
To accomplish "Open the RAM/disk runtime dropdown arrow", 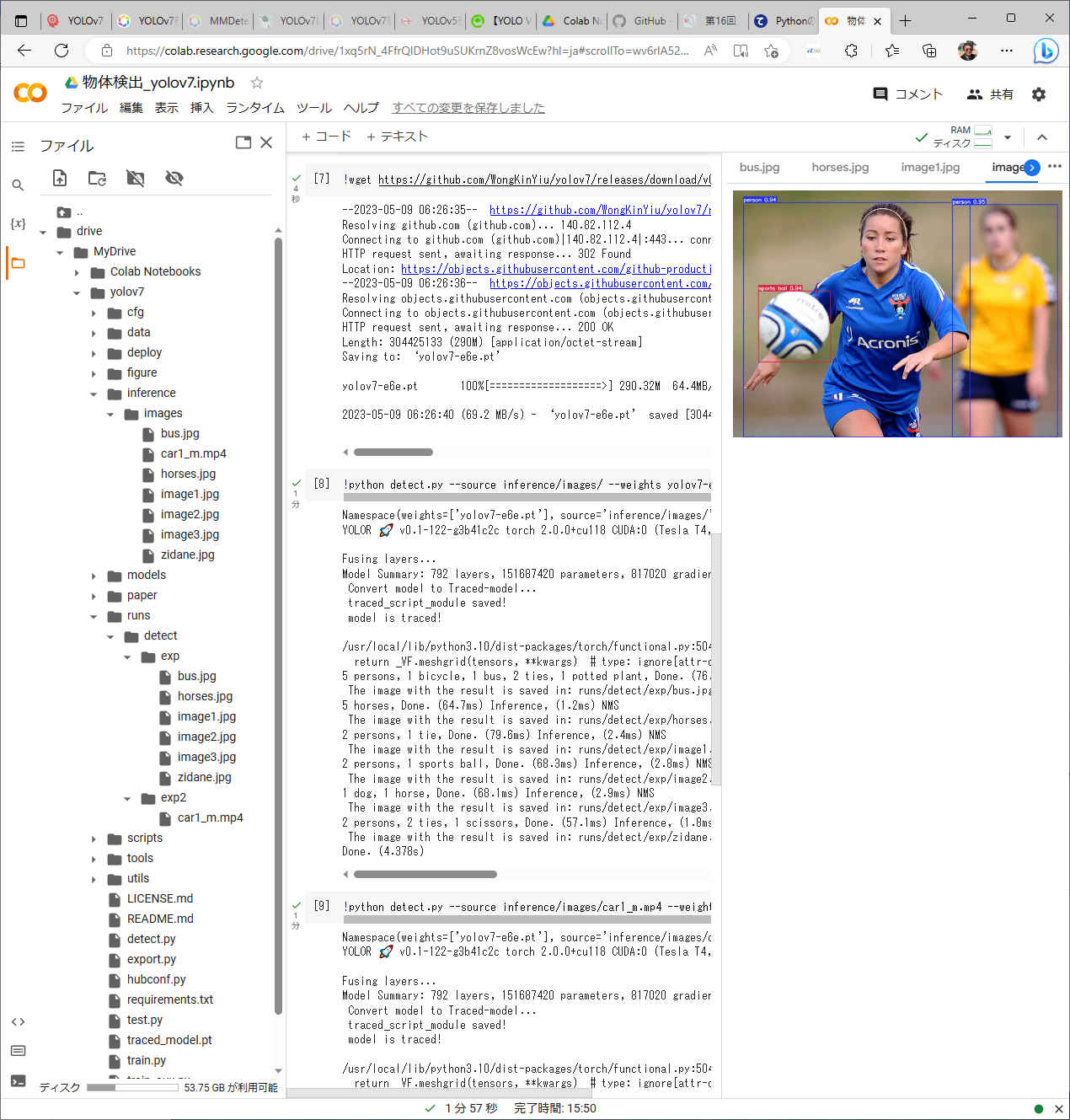I will point(1008,137).
